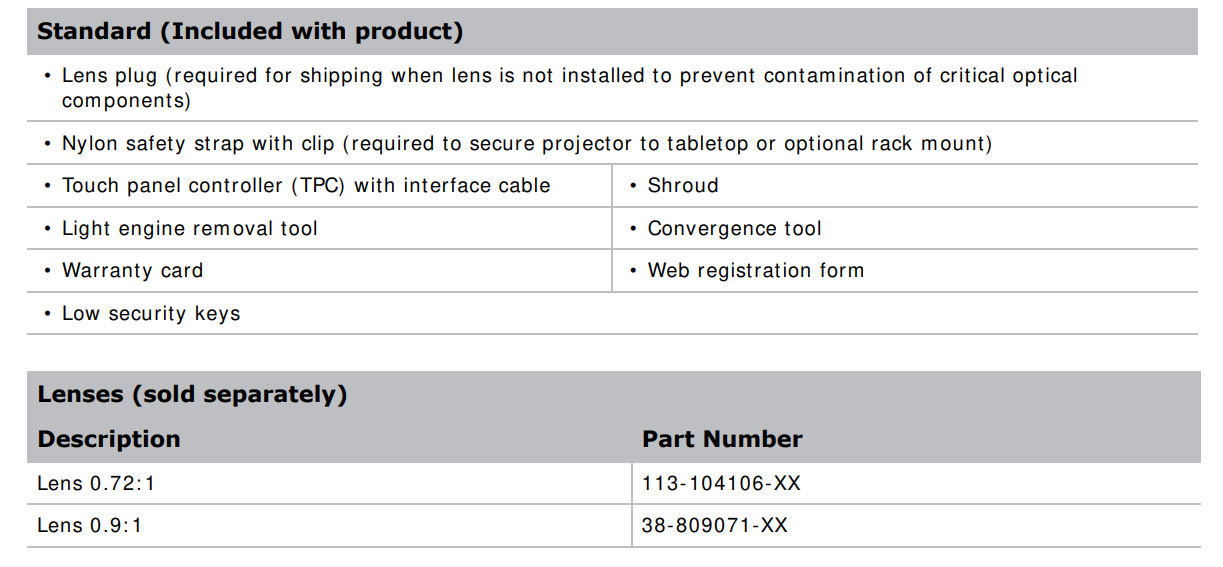
Task: Click the Description column header
Action: [x=109, y=439]
